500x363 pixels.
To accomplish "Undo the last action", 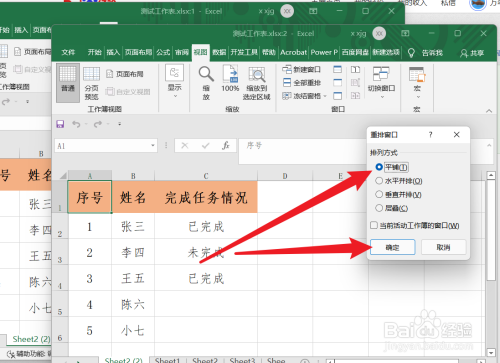I will point(76,124).
